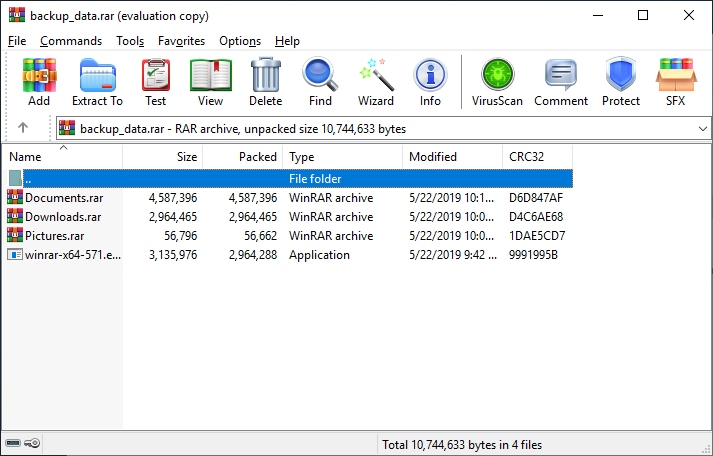Expand the archive path dropdown
The height and width of the screenshot is (456, 713).
point(701,128)
